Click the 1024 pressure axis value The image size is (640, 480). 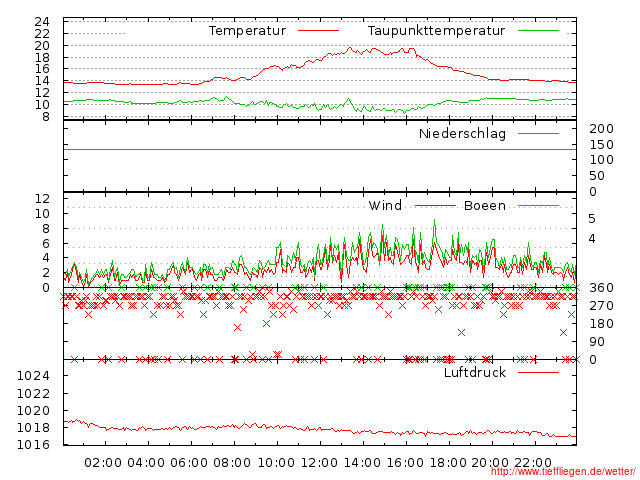point(33,376)
